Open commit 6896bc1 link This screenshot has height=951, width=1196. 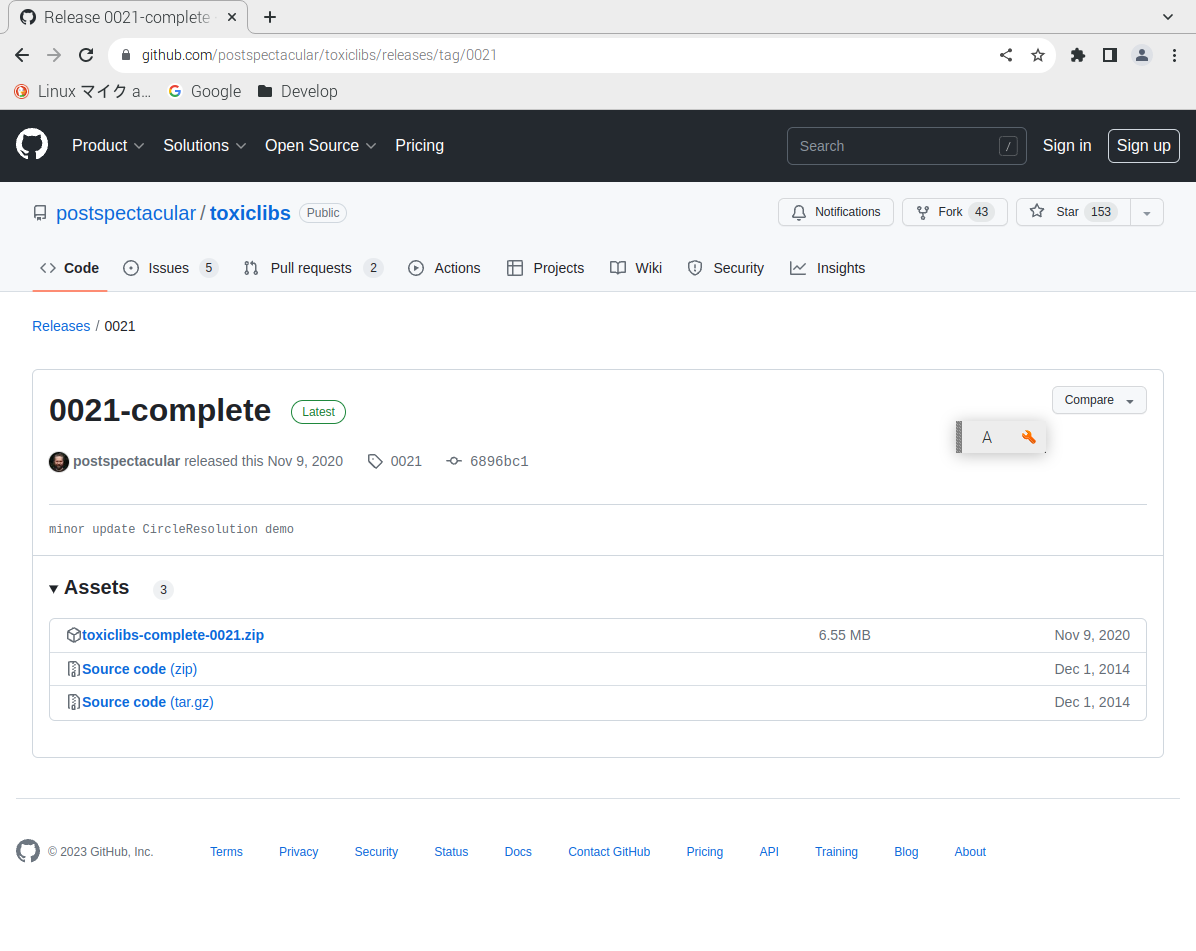click(x=498, y=461)
